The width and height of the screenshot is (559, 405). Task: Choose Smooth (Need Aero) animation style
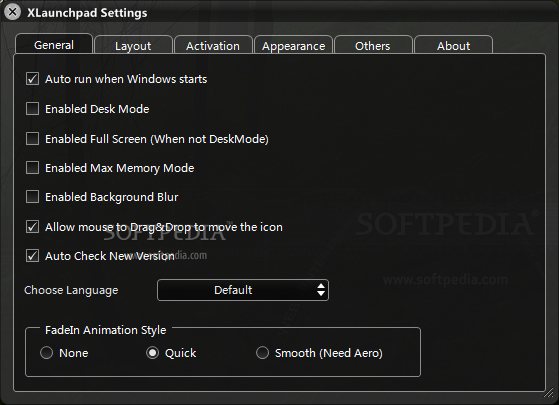tap(262, 353)
